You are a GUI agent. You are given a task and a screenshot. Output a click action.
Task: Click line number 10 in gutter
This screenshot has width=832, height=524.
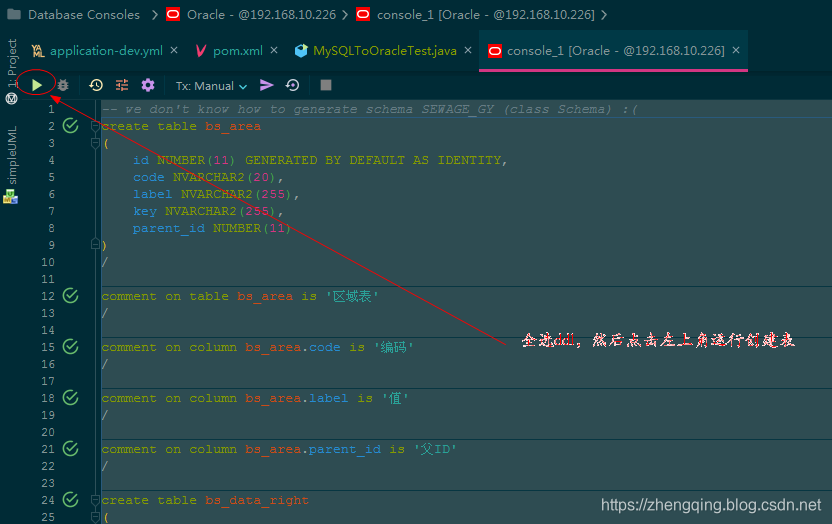pos(48,262)
